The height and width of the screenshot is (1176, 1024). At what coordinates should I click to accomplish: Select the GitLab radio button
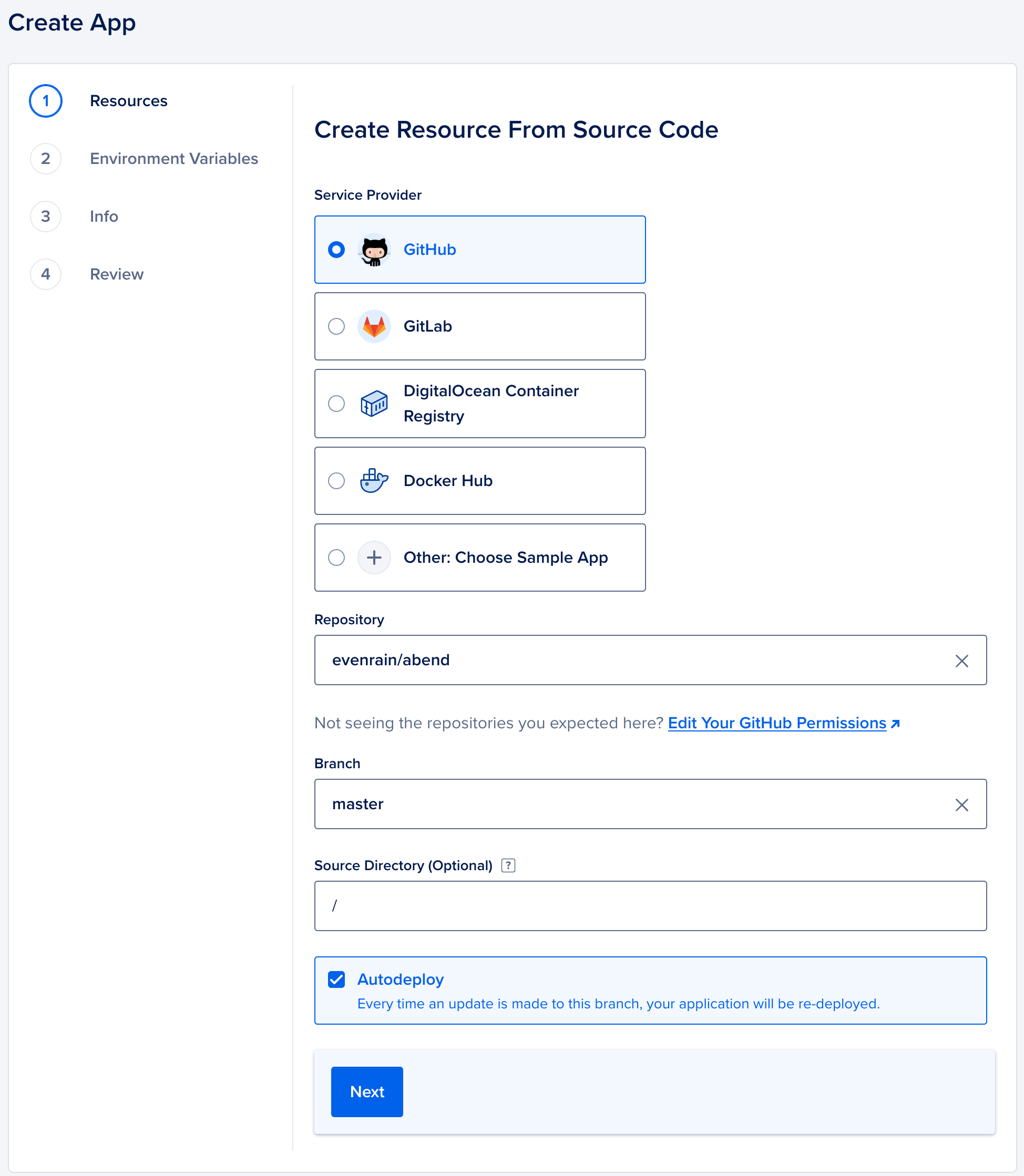[x=336, y=326]
